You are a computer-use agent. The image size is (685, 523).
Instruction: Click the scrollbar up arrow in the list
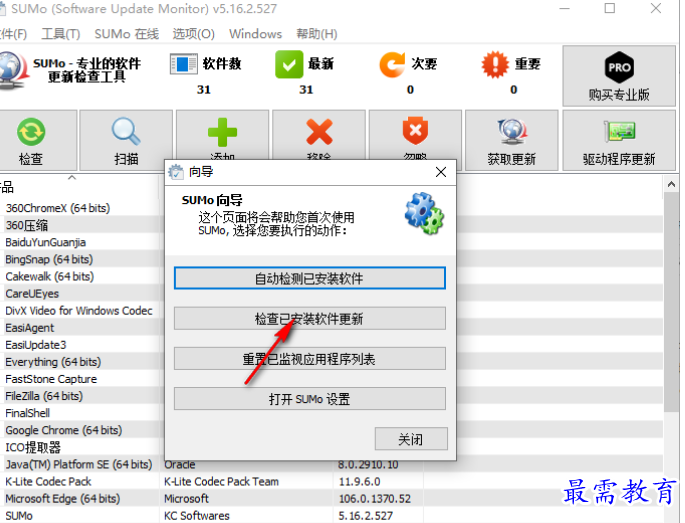tap(671, 184)
